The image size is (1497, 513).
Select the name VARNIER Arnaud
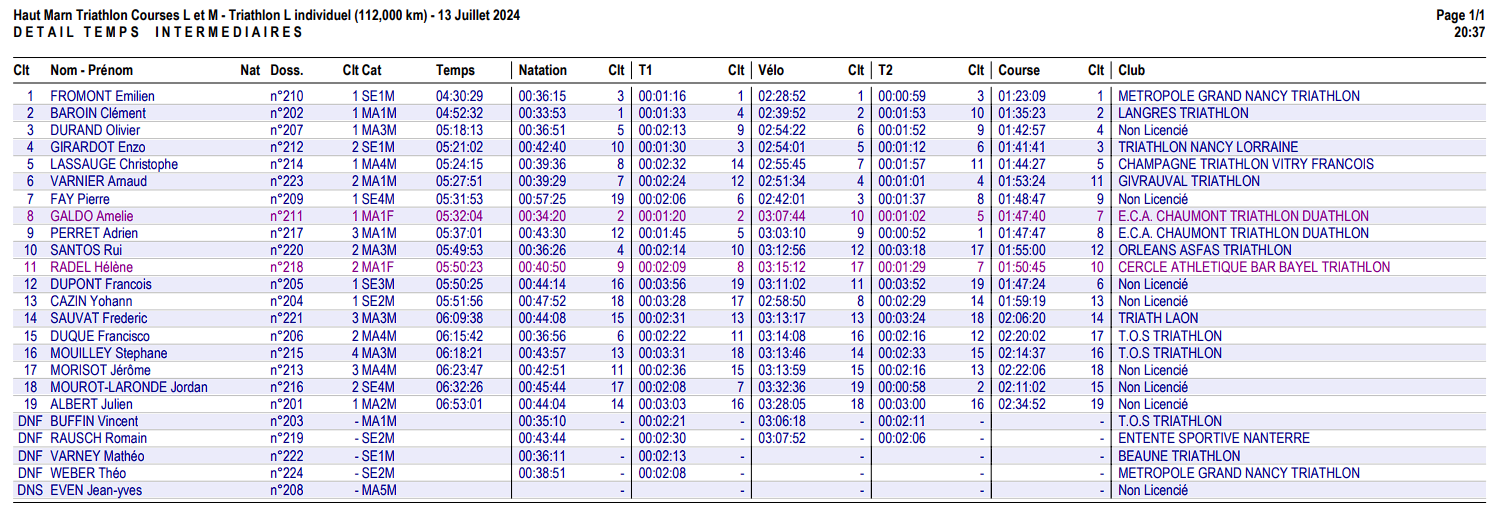pyautogui.click(x=98, y=181)
